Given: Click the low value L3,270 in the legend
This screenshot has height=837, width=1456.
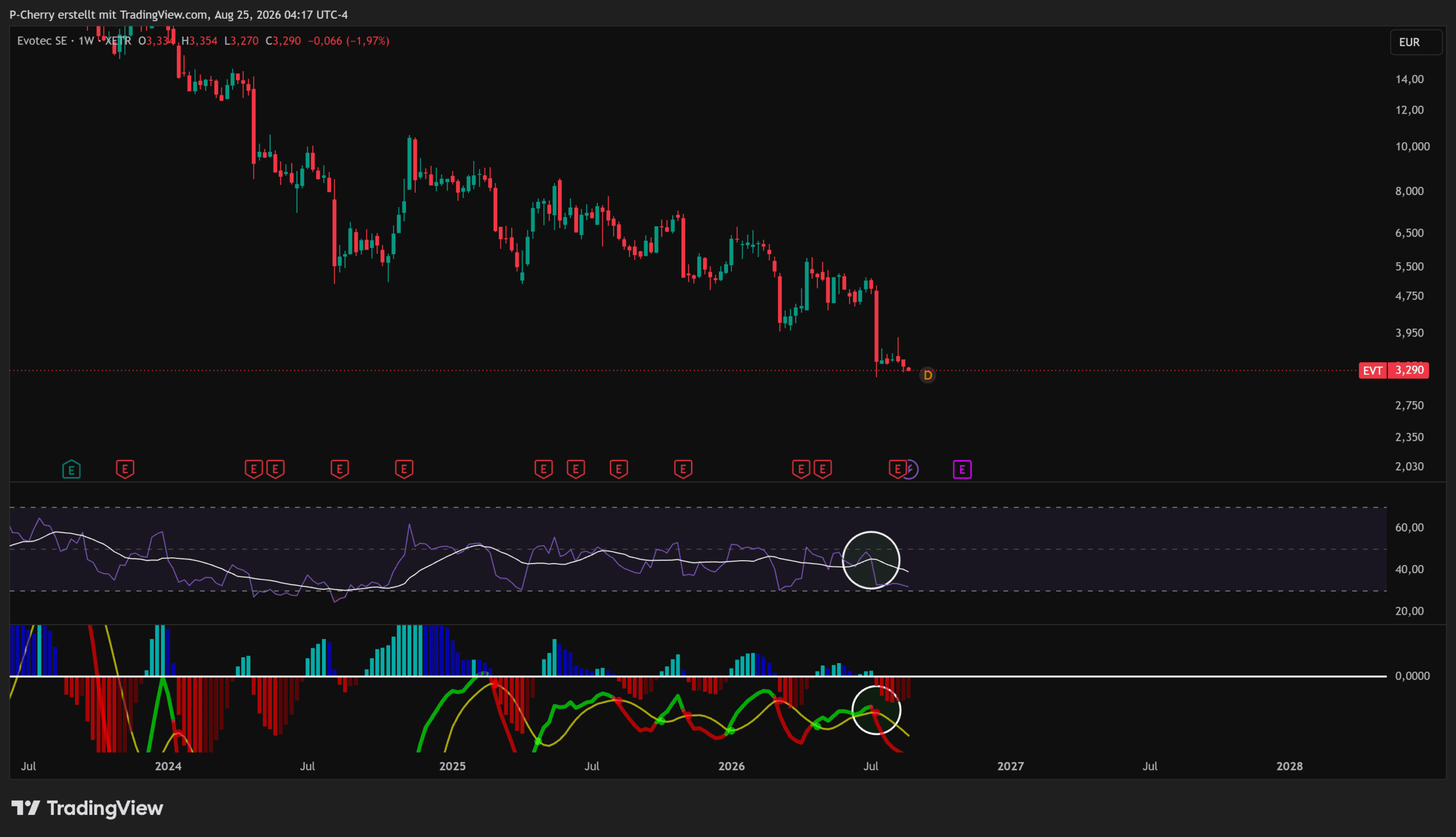Looking at the screenshot, I should tap(241, 41).
